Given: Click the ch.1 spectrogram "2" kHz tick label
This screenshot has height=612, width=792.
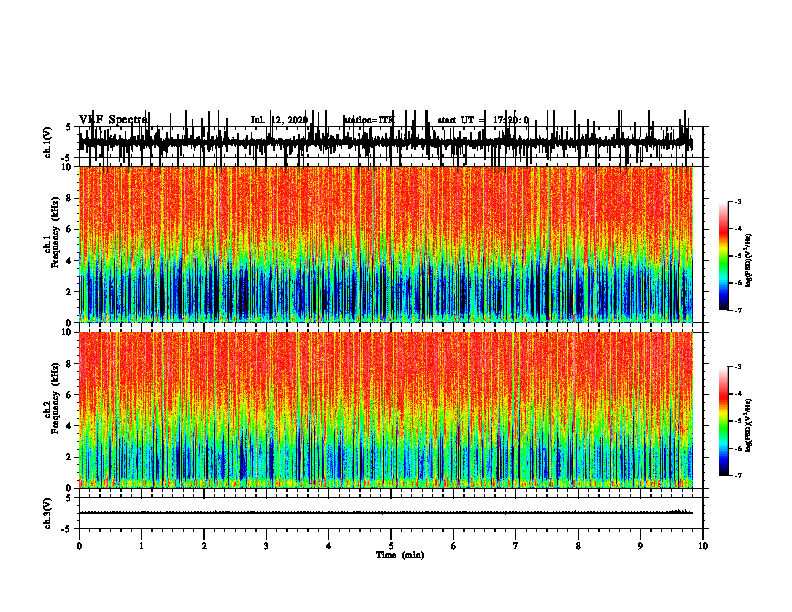Looking at the screenshot, I should (70, 292).
